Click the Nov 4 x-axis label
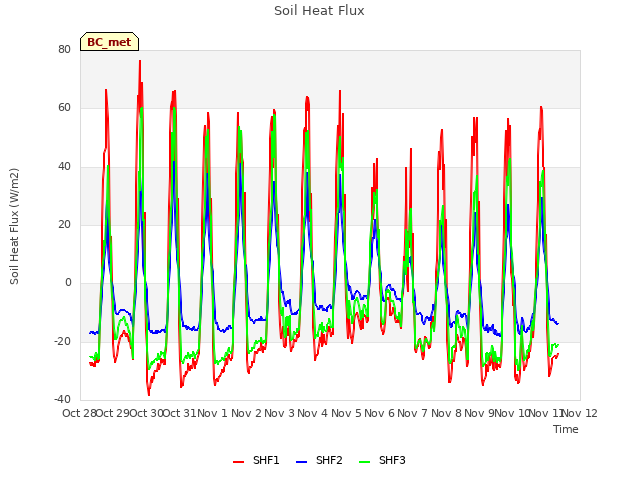The image size is (640, 480). coord(312,413)
